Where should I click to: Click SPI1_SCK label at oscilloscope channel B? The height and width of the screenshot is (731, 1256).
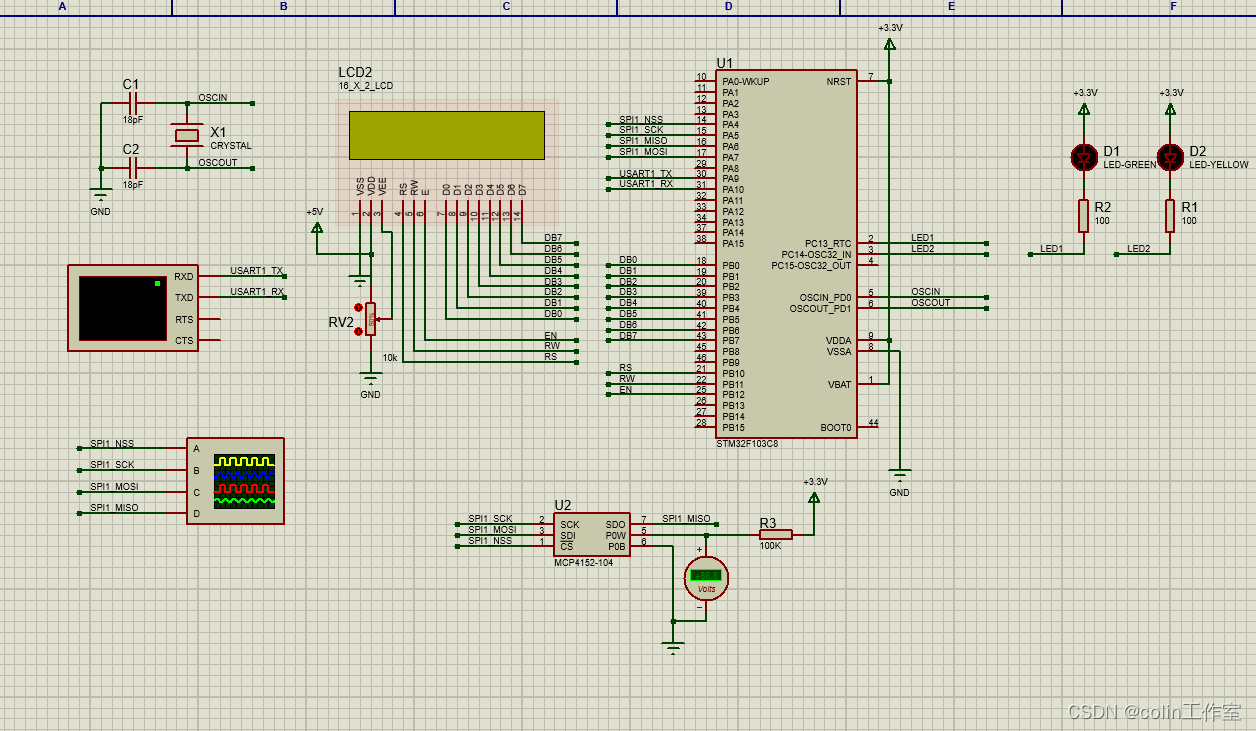coord(112,465)
